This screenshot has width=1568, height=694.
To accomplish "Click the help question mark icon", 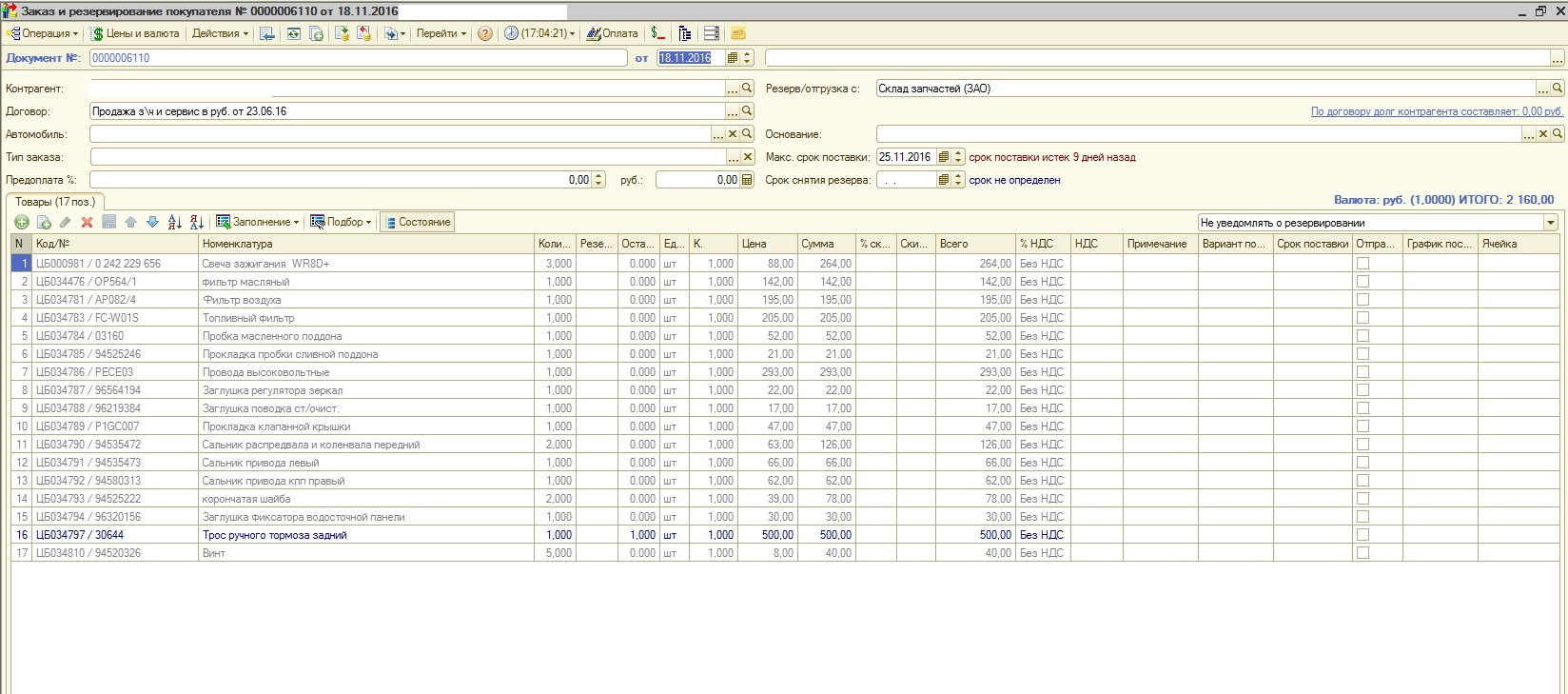I will click(x=485, y=33).
